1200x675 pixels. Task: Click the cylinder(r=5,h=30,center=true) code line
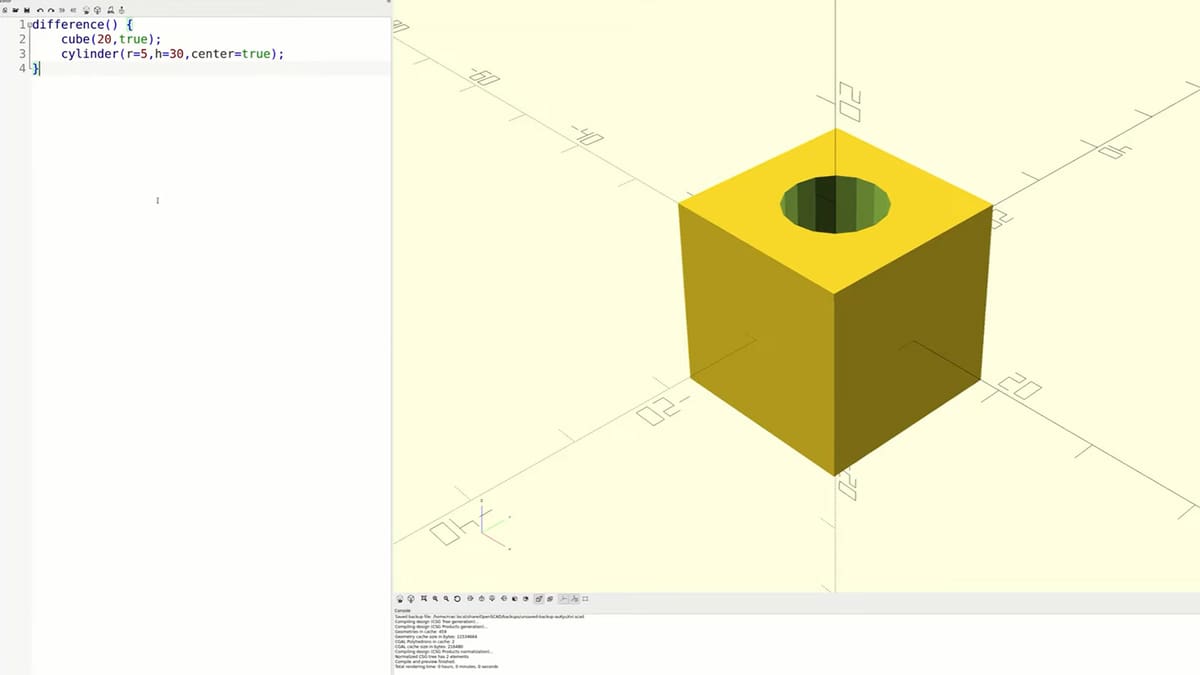[172, 54]
